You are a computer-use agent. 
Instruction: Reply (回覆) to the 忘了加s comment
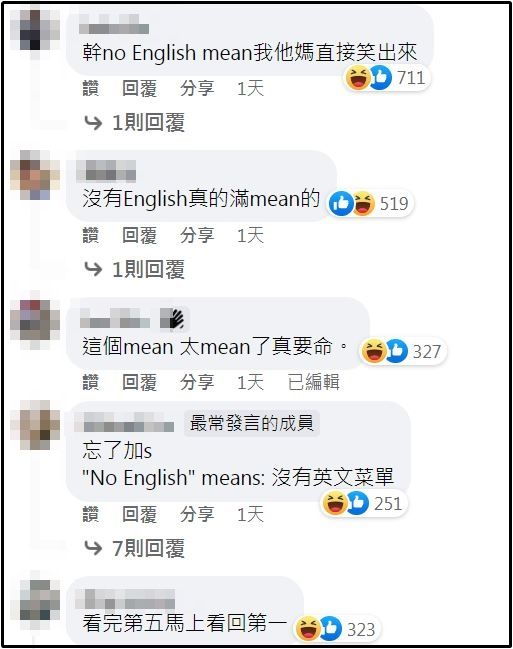tap(140, 514)
